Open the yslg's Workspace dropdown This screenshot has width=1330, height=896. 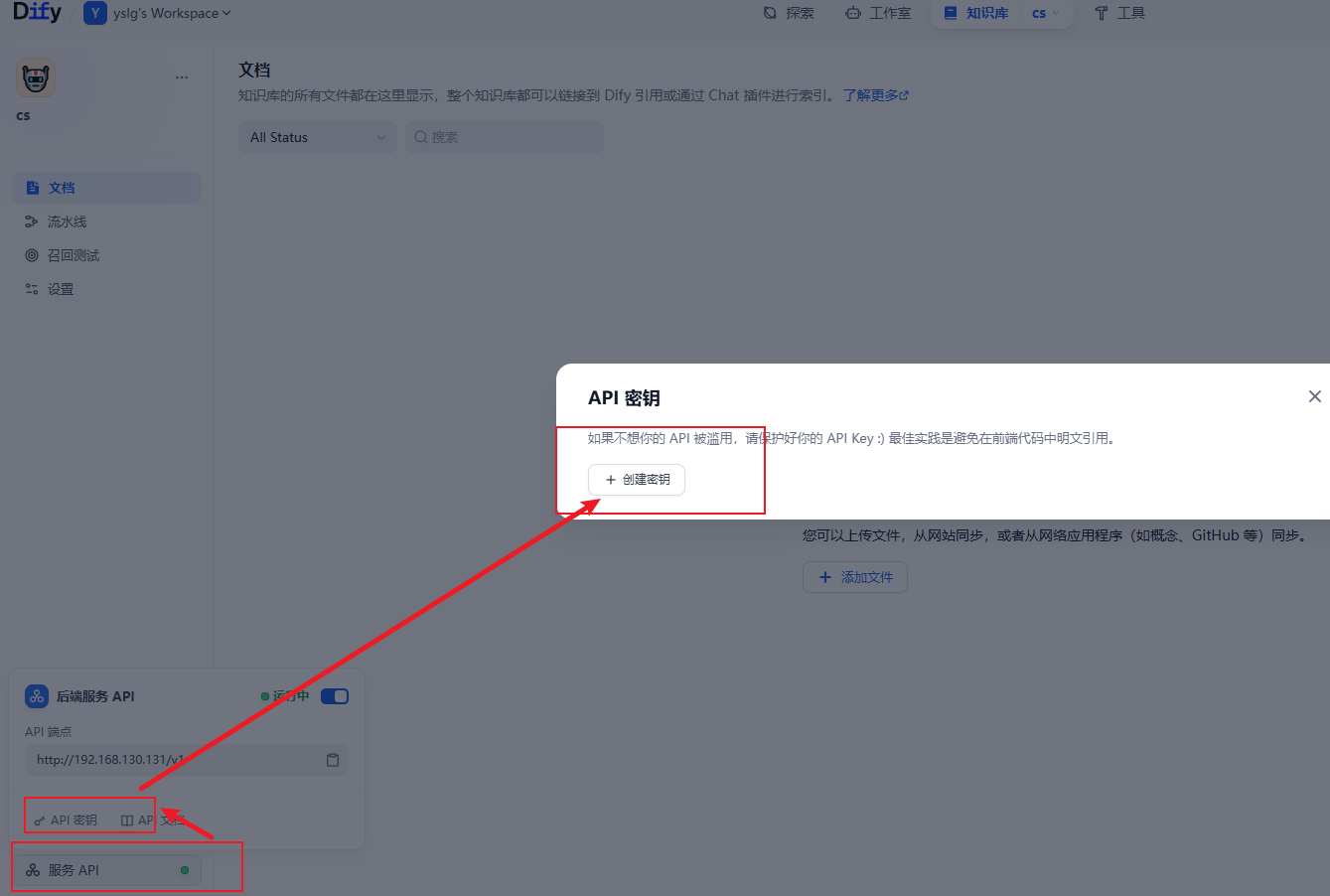[159, 14]
